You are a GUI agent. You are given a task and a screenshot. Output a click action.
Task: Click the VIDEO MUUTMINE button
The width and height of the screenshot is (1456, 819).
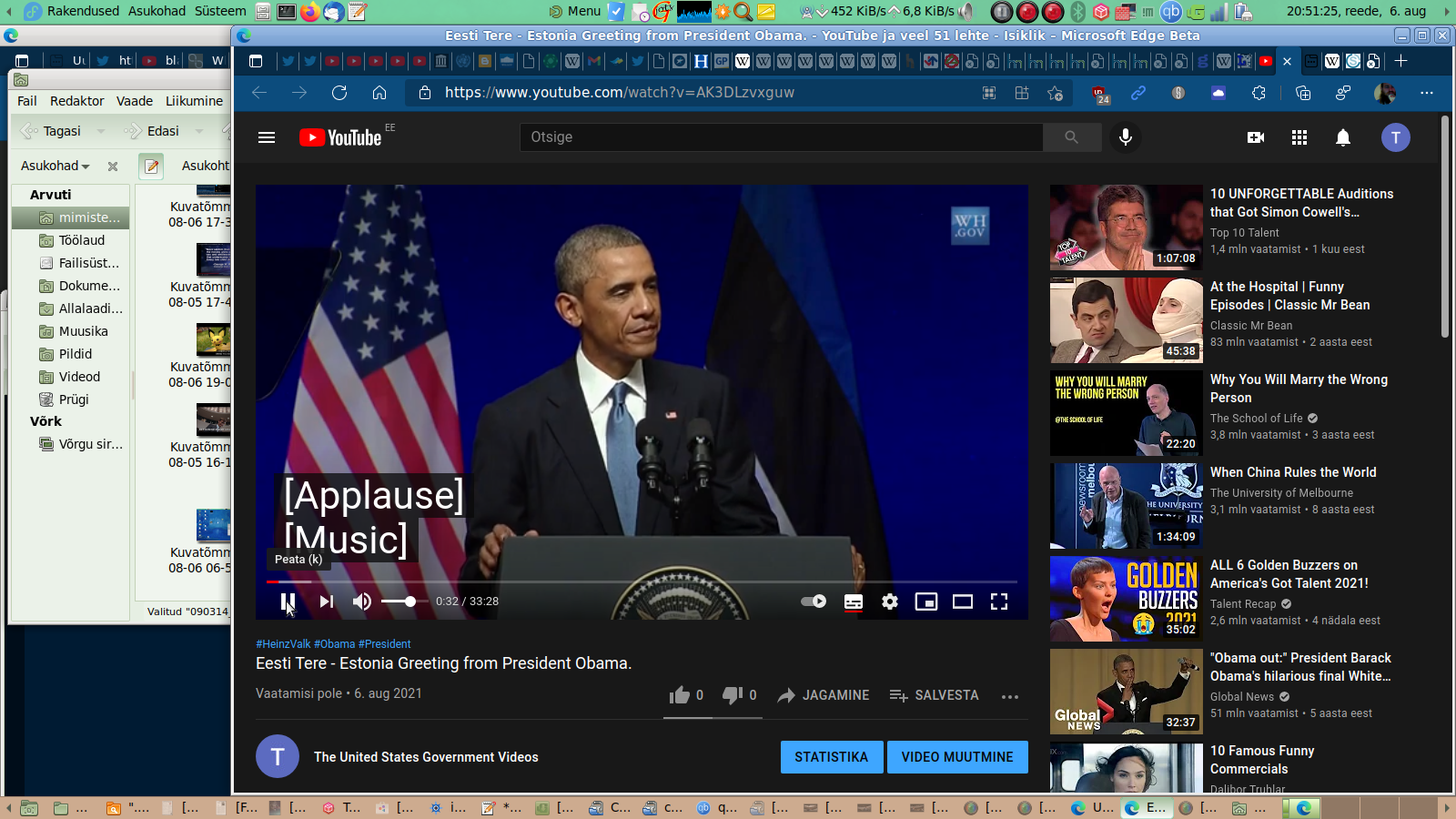pyautogui.click(x=956, y=757)
